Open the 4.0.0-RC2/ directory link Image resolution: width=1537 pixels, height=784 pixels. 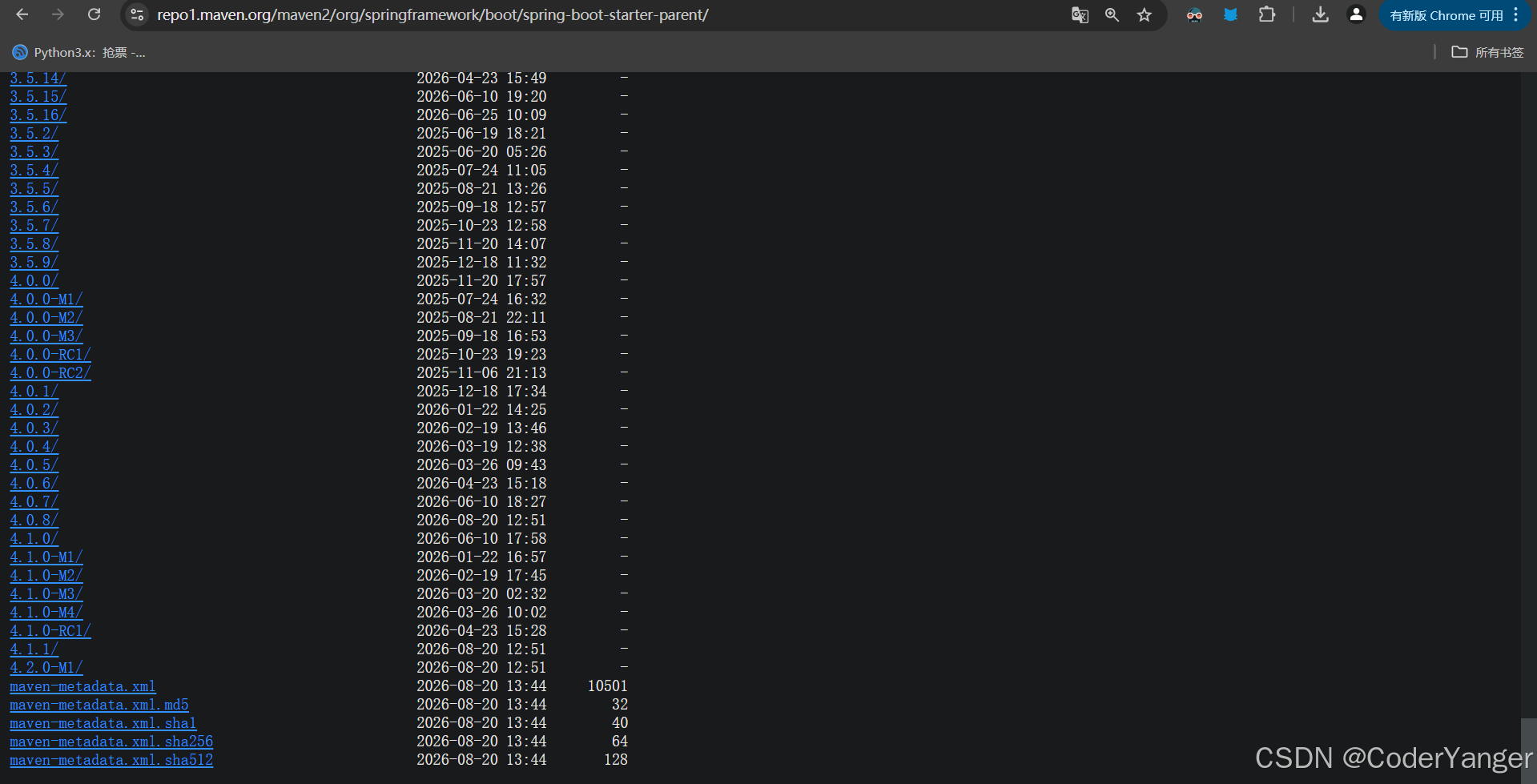tap(50, 372)
